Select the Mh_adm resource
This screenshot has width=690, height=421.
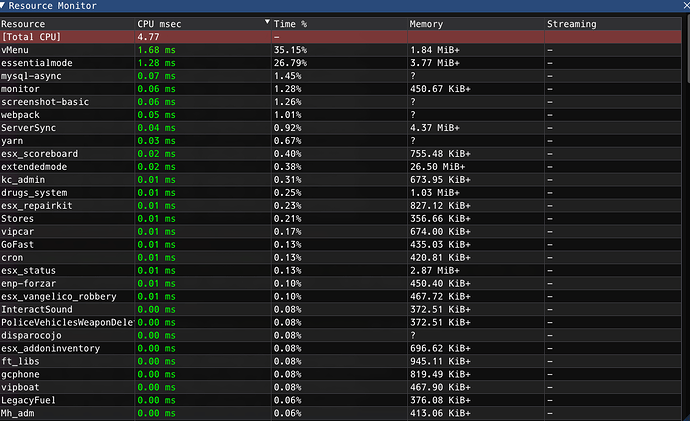click(17, 414)
